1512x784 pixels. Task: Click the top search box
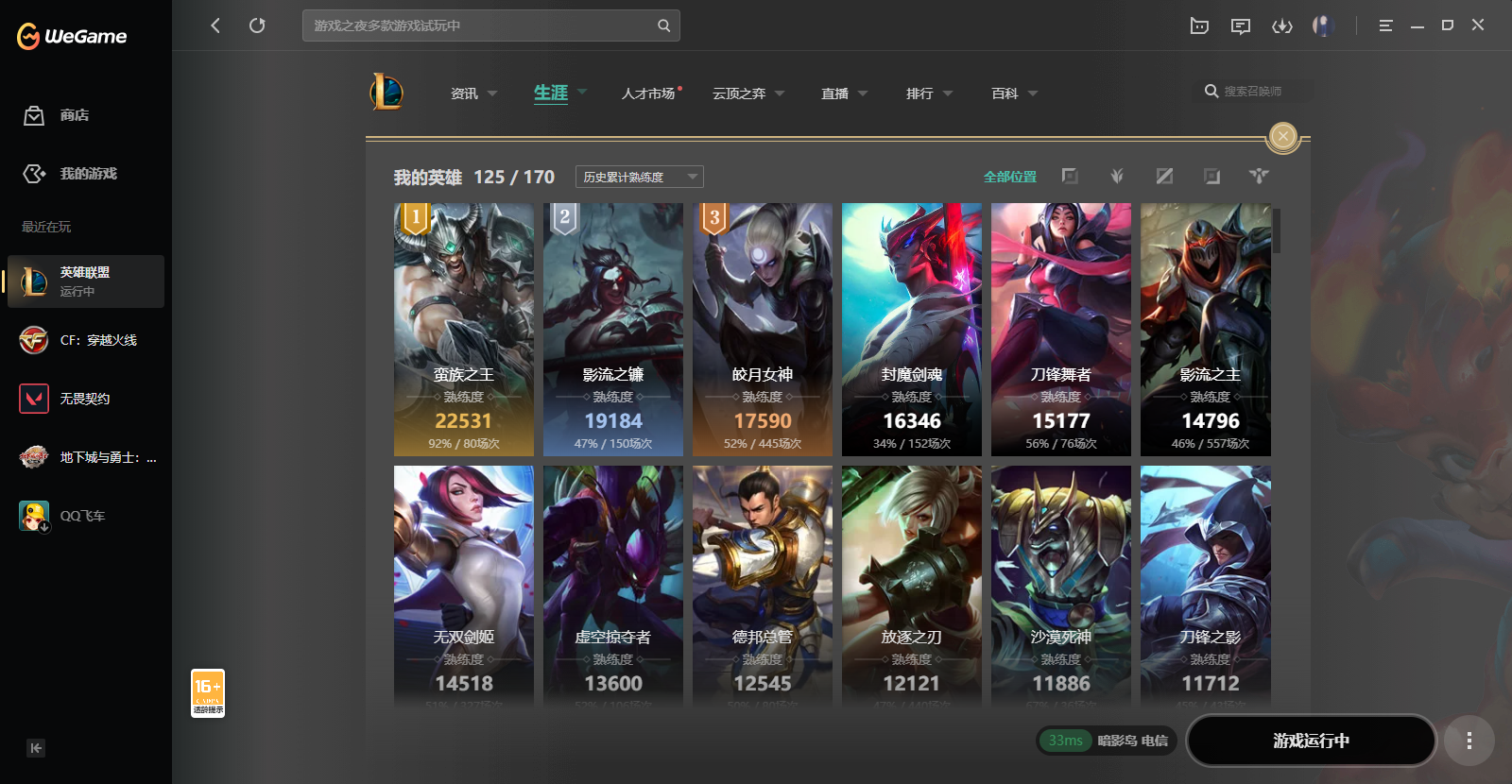pyautogui.click(x=490, y=26)
